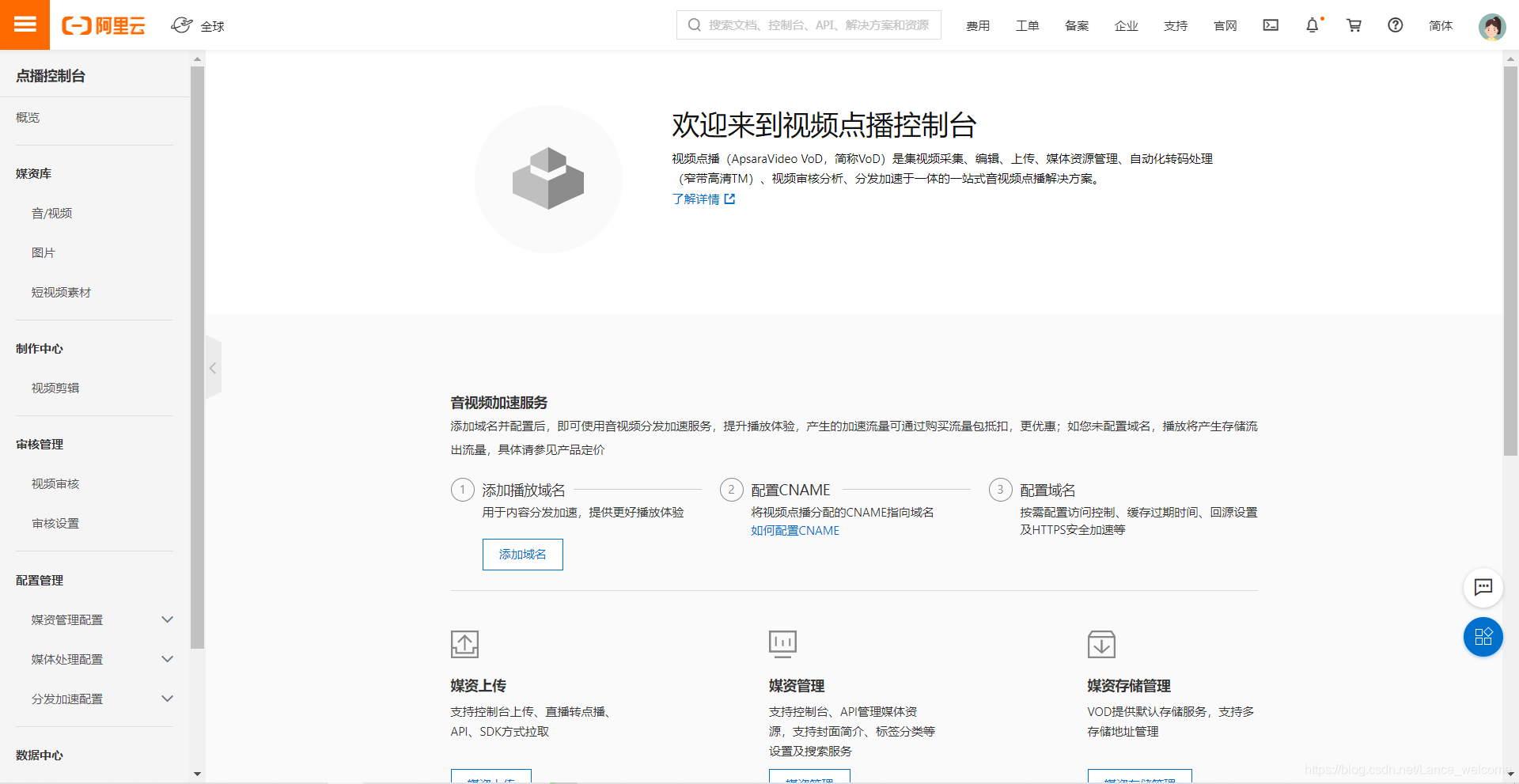The width and height of the screenshot is (1519, 784).
Task: Open the 支持 menu
Action: [x=1176, y=25]
